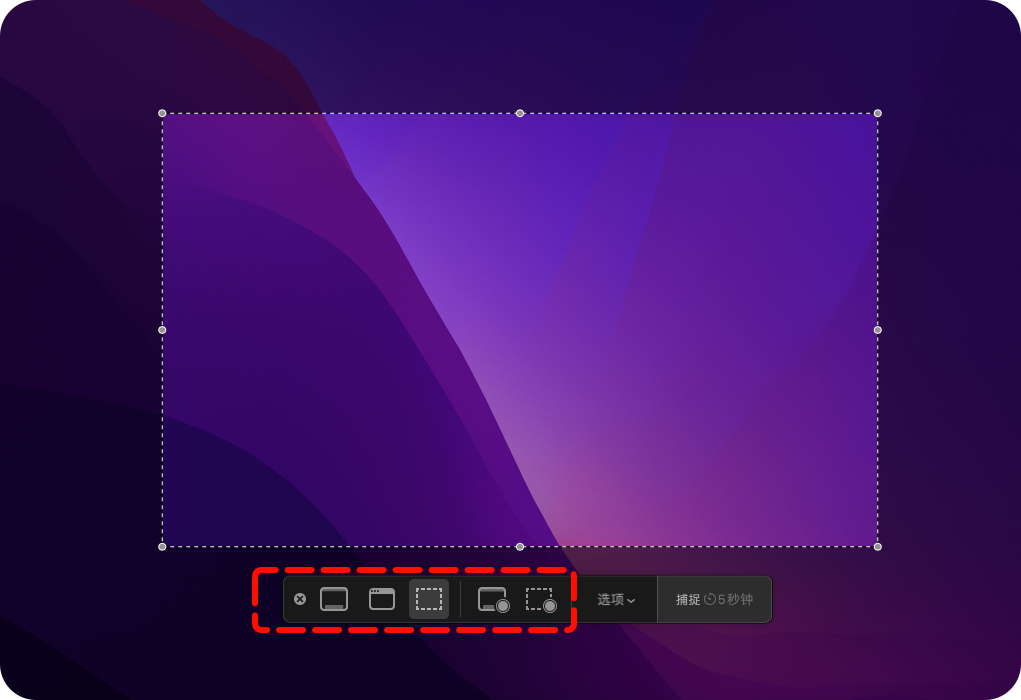Viewport: 1021px width, 700px height.
Task: Click the top-right selection corner handle
Action: [x=878, y=113]
